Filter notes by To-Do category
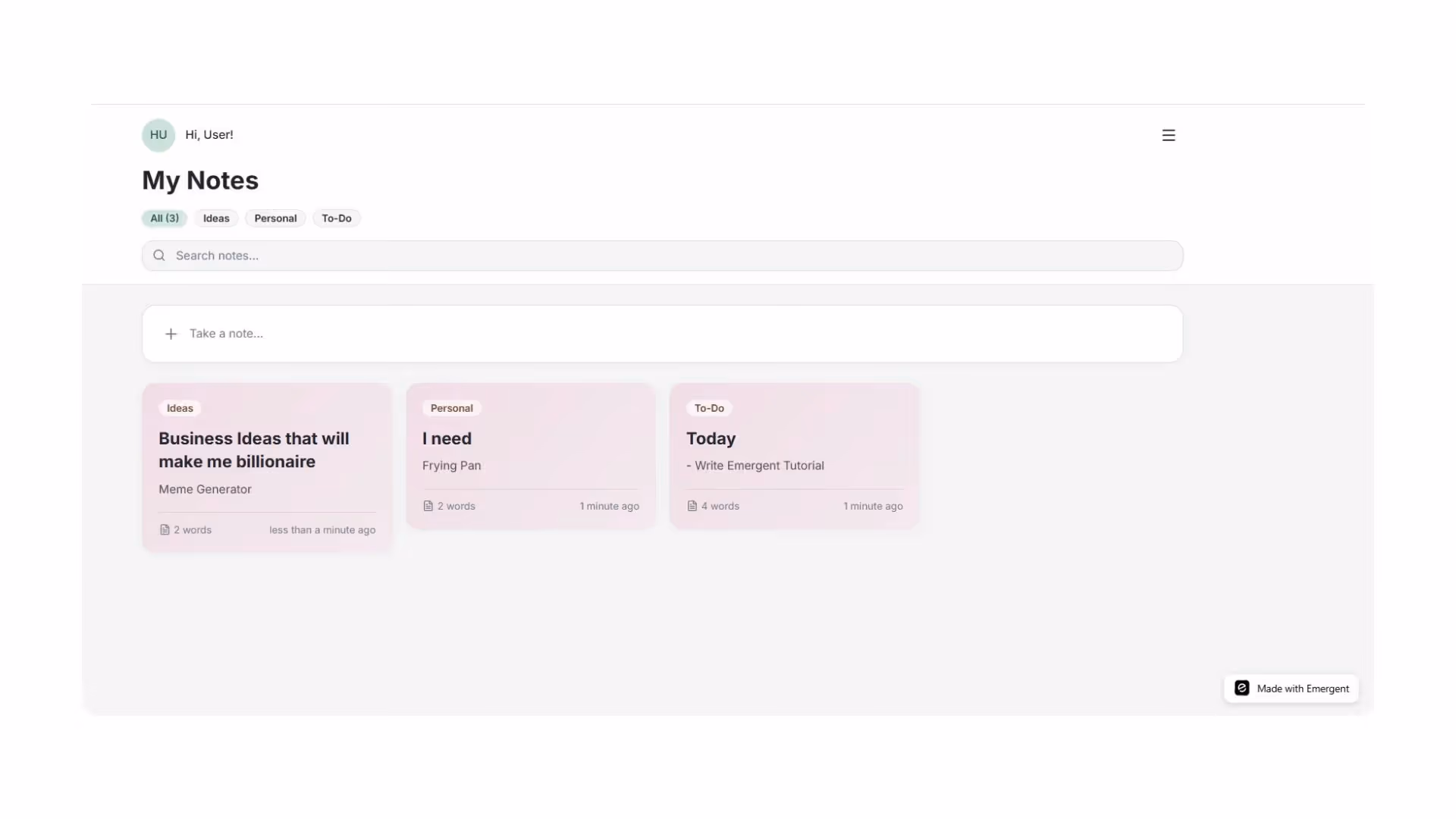This screenshot has height=819, width=1456. point(337,218)
